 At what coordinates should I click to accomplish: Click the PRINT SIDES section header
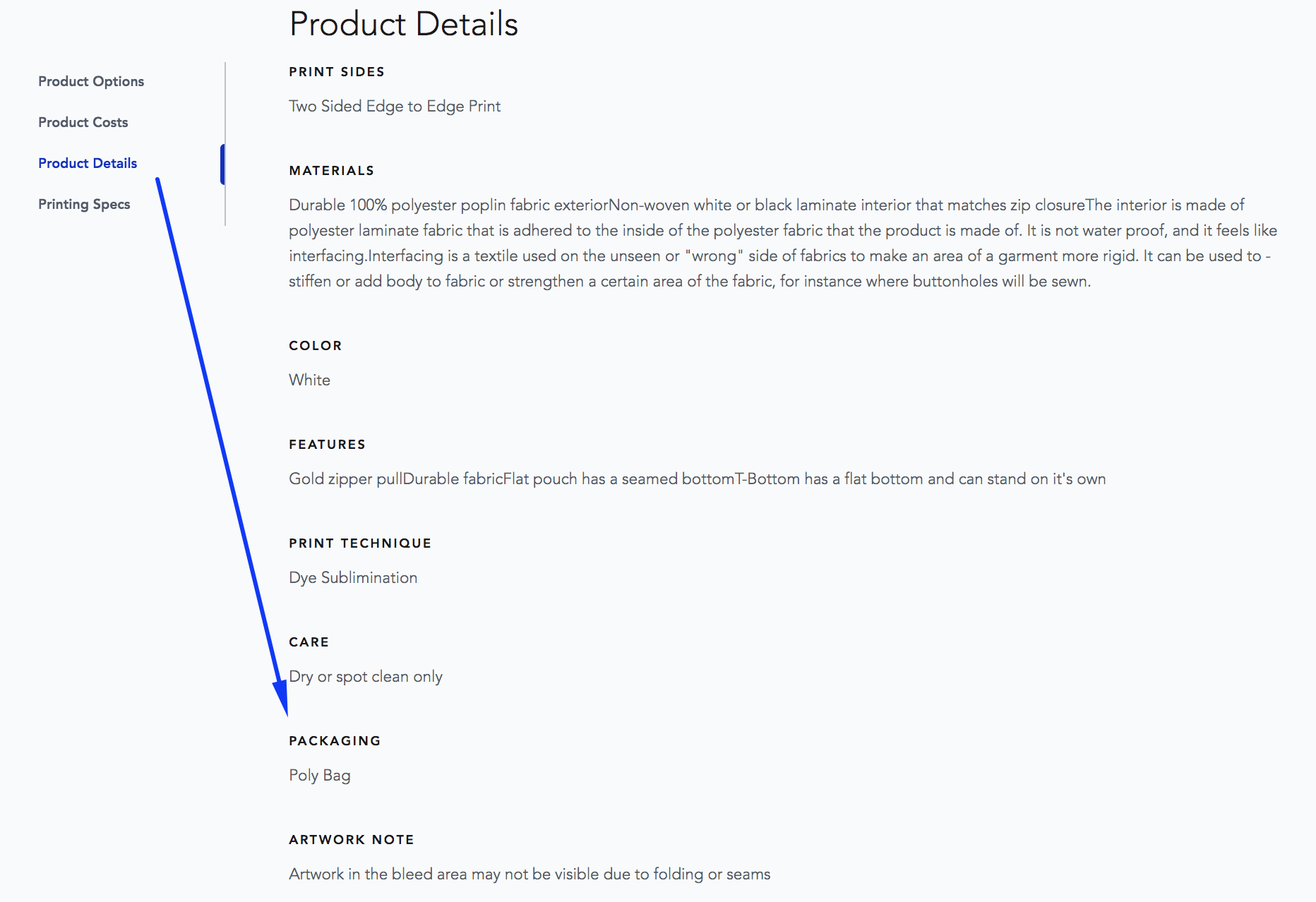coord(337,71)
